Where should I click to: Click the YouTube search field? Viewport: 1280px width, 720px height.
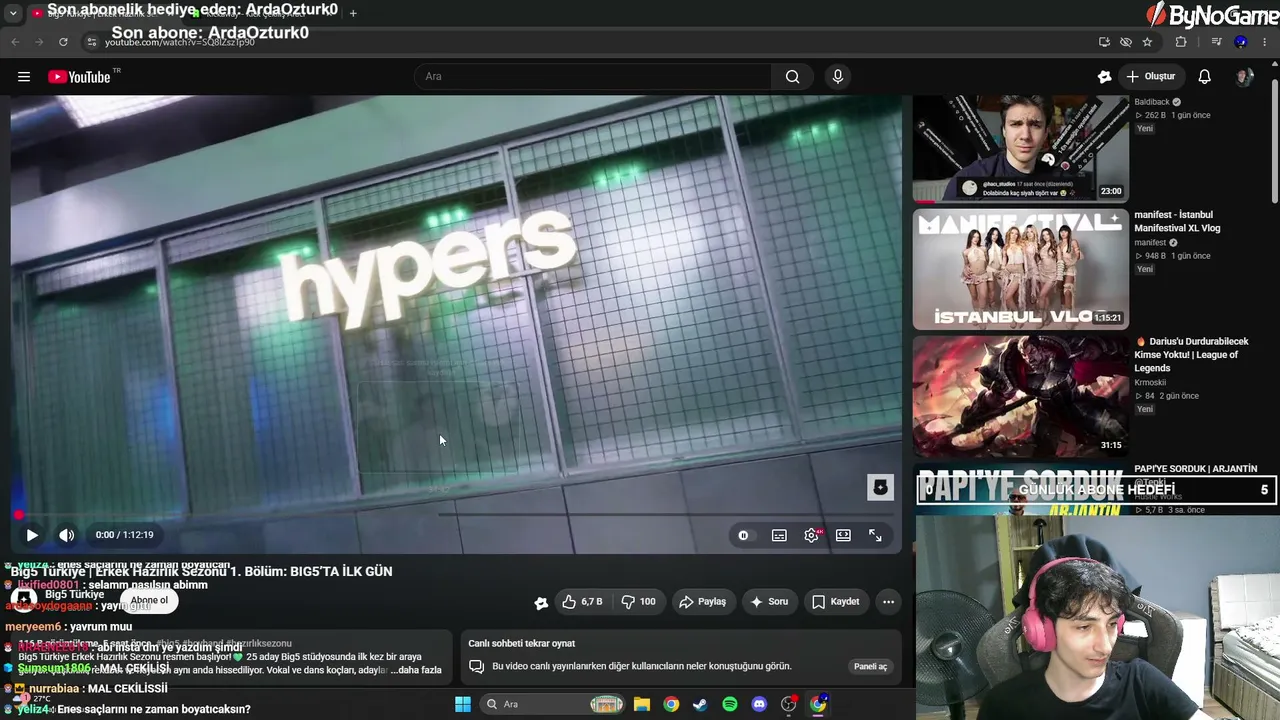[x=593, y=77]
